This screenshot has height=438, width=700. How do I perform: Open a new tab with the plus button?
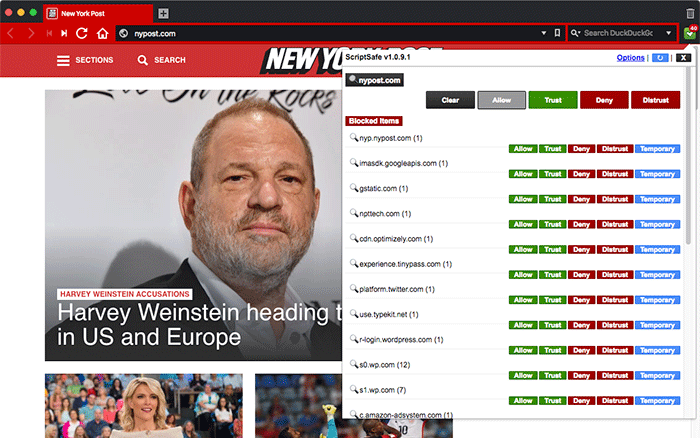pyautogui.click(x=164, y=13)
